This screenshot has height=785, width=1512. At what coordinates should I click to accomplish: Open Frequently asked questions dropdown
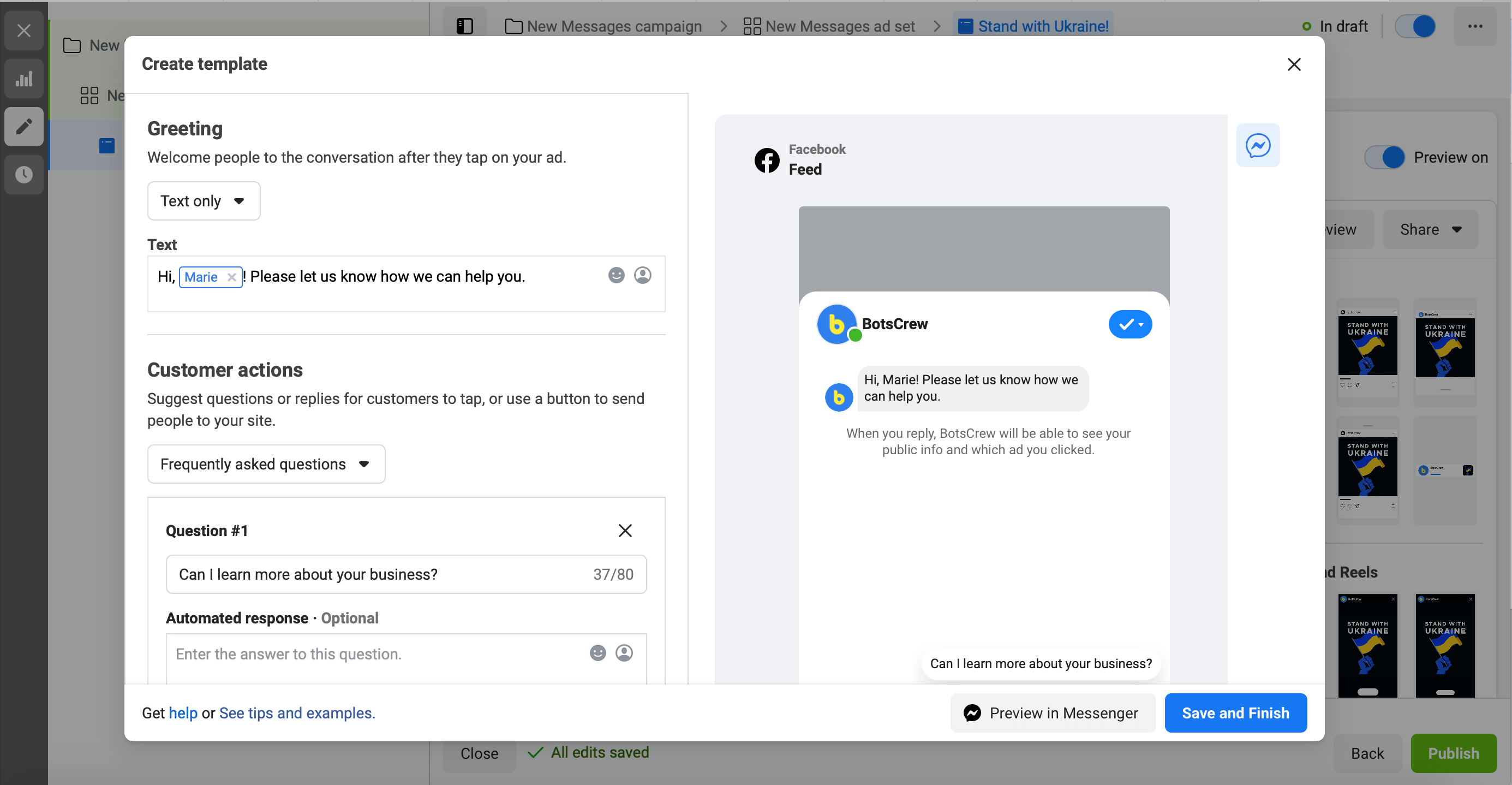(266, 464)
